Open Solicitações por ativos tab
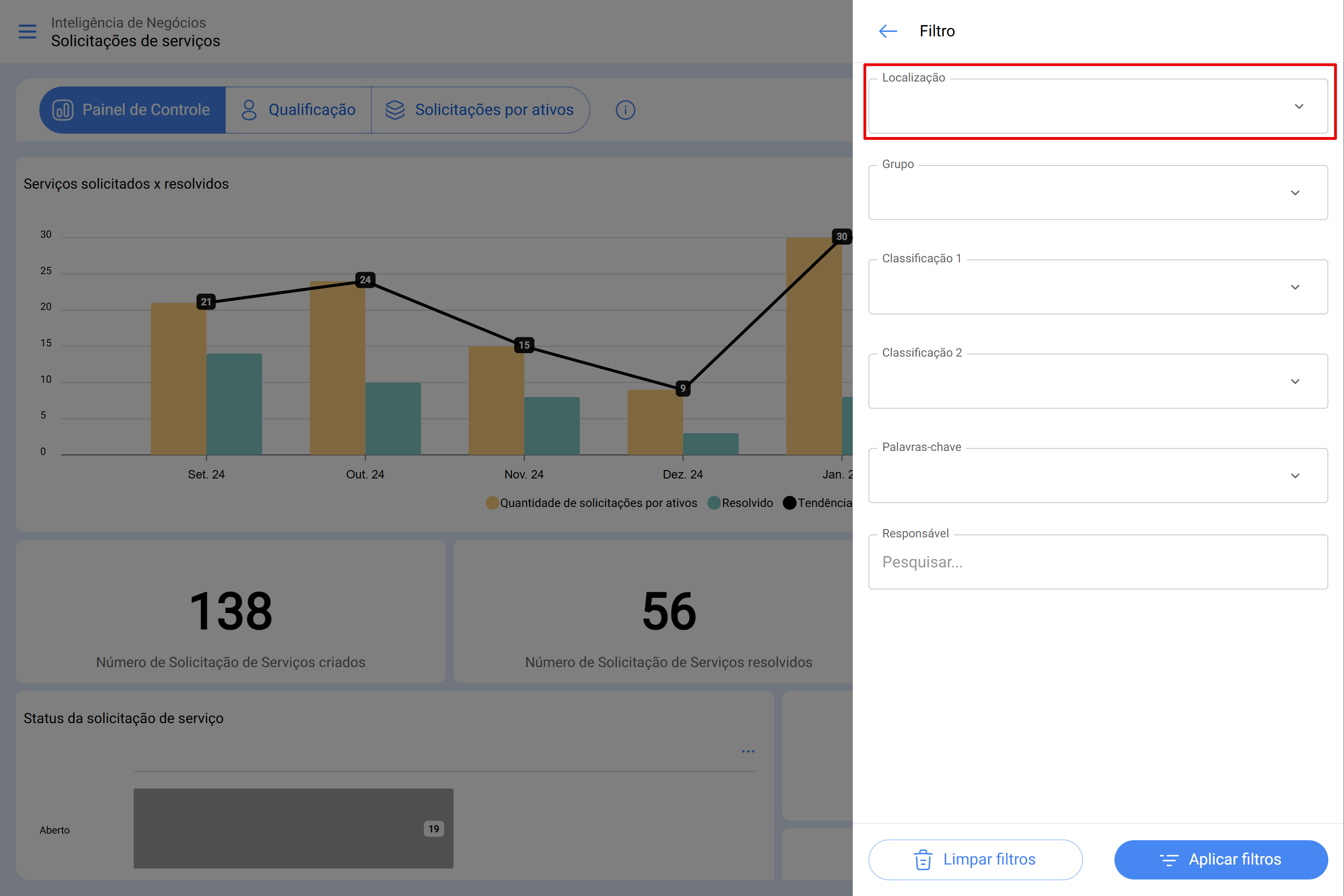The width and height of the screenshot is (1344, 896). [x=480, y=110]
